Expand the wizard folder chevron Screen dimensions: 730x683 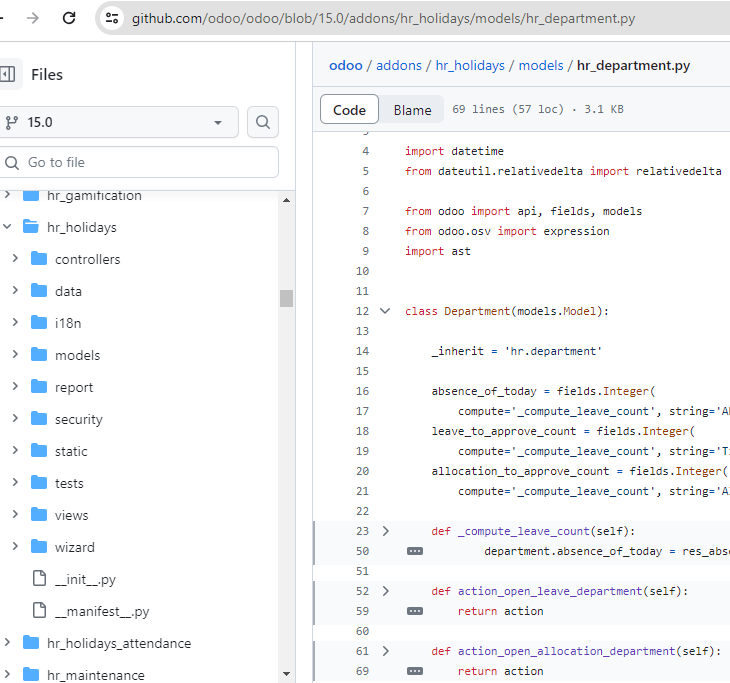tap(15, 547)
